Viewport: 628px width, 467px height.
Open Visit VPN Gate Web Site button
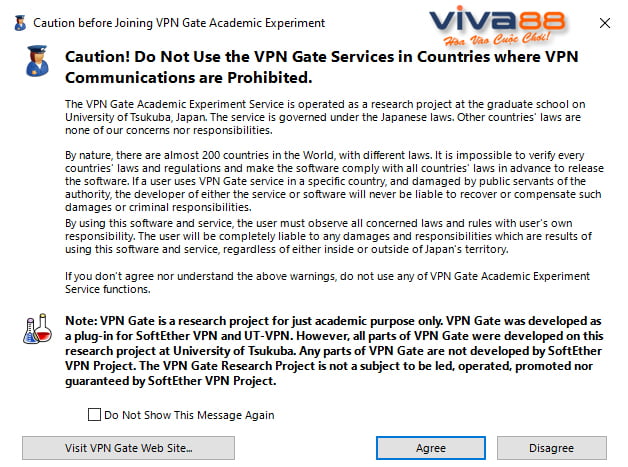pos(128,448)
